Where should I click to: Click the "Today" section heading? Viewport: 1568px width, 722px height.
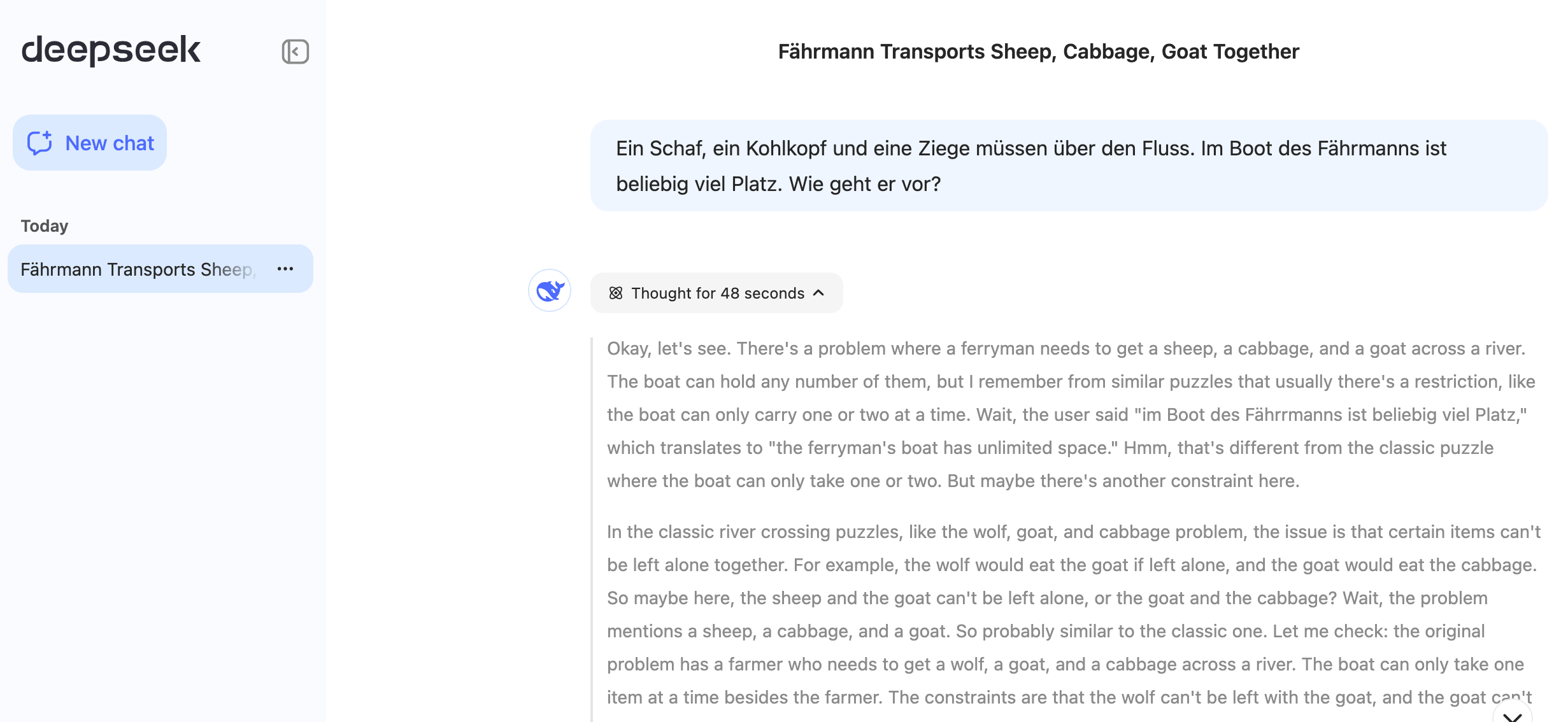45,226
